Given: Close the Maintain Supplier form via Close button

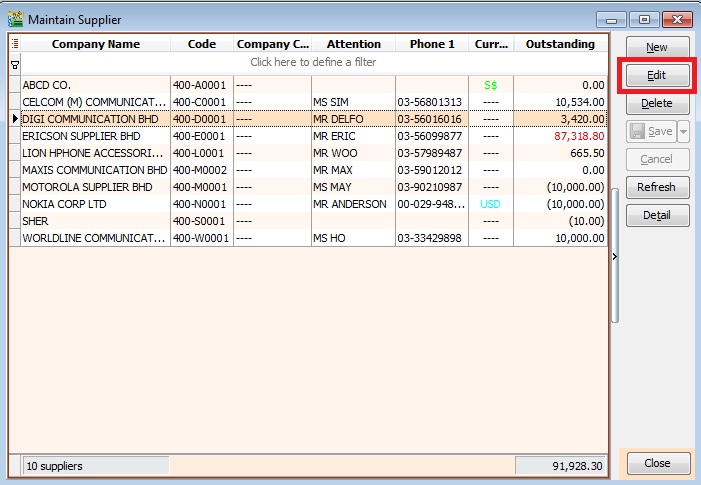Looking at the screenshot, I should tap(656, 463).
